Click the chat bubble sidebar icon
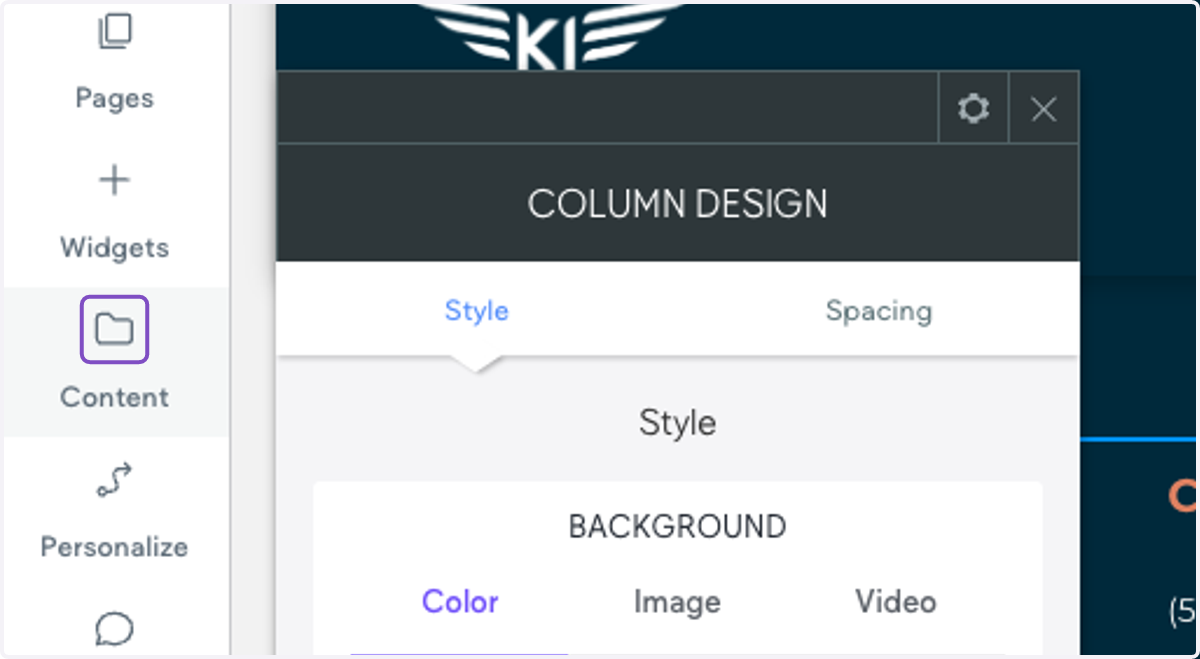The image size is (1200, 659). [114, 630]
